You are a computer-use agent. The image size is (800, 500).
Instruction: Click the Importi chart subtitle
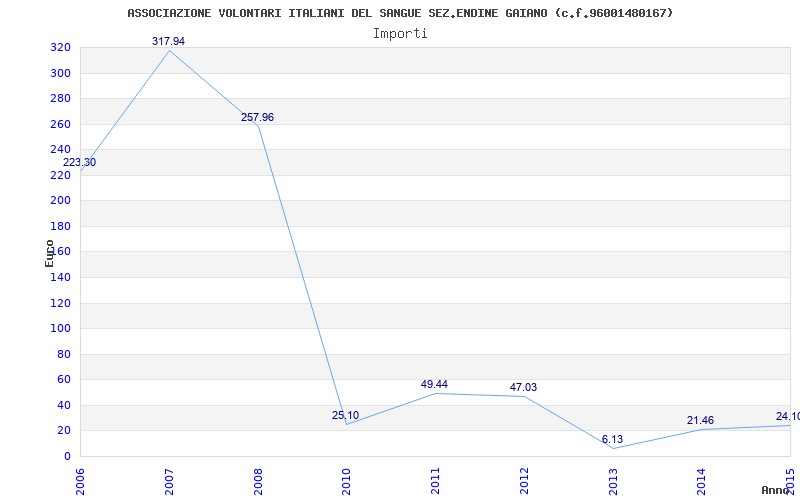tap(400, 34)
